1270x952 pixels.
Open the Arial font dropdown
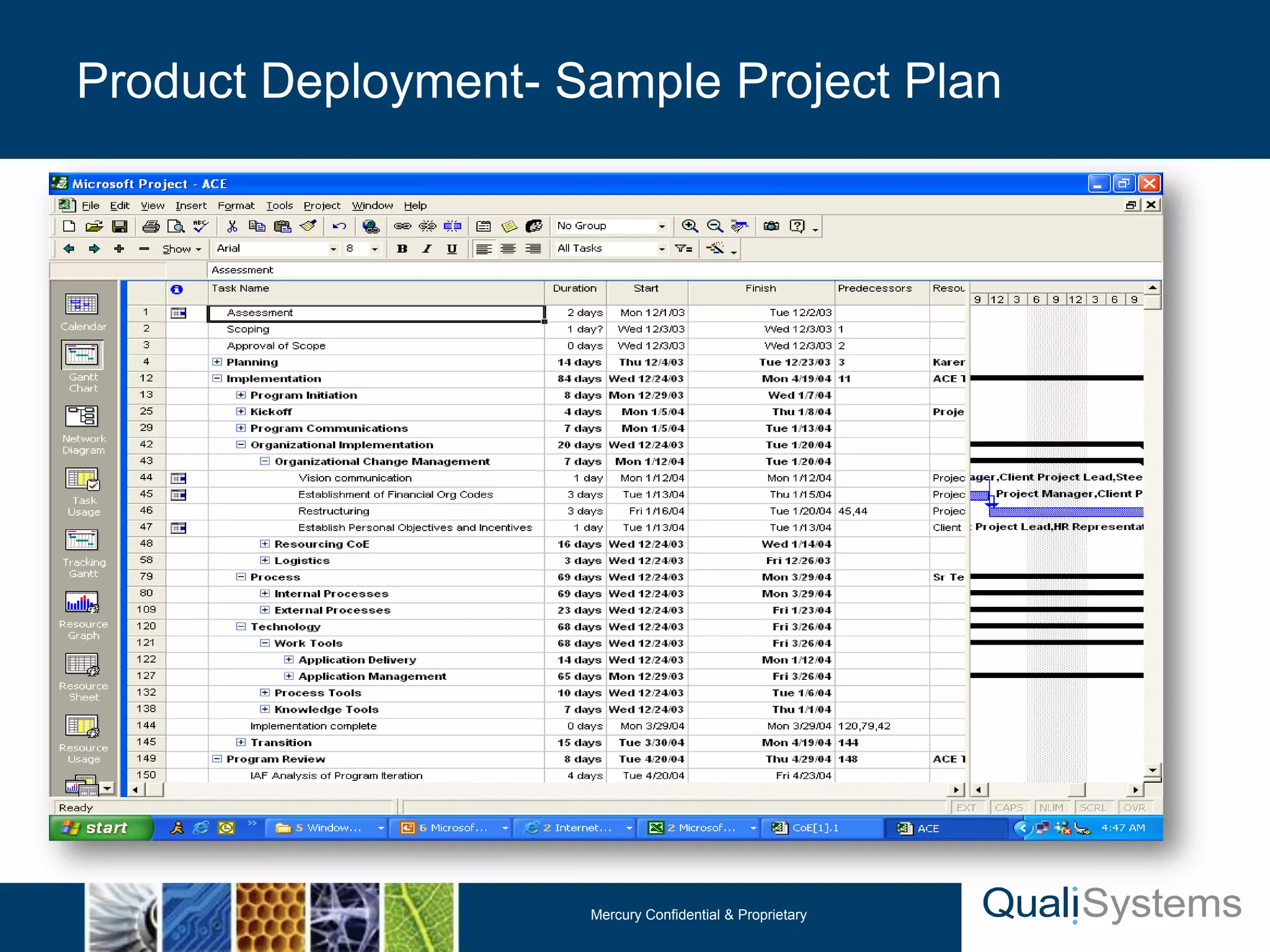click(334, 249)
